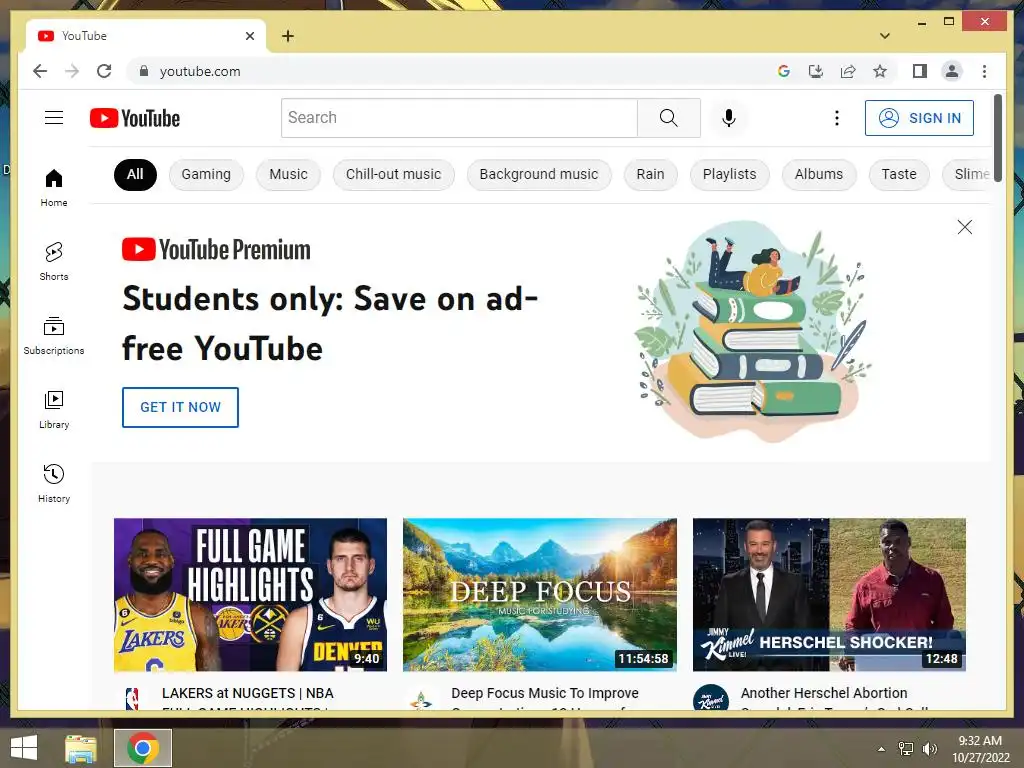Select the Chill-out music chip
The height and width of the screenshot is (768, 1024).
pyautogui.click(x=393, y=174)
